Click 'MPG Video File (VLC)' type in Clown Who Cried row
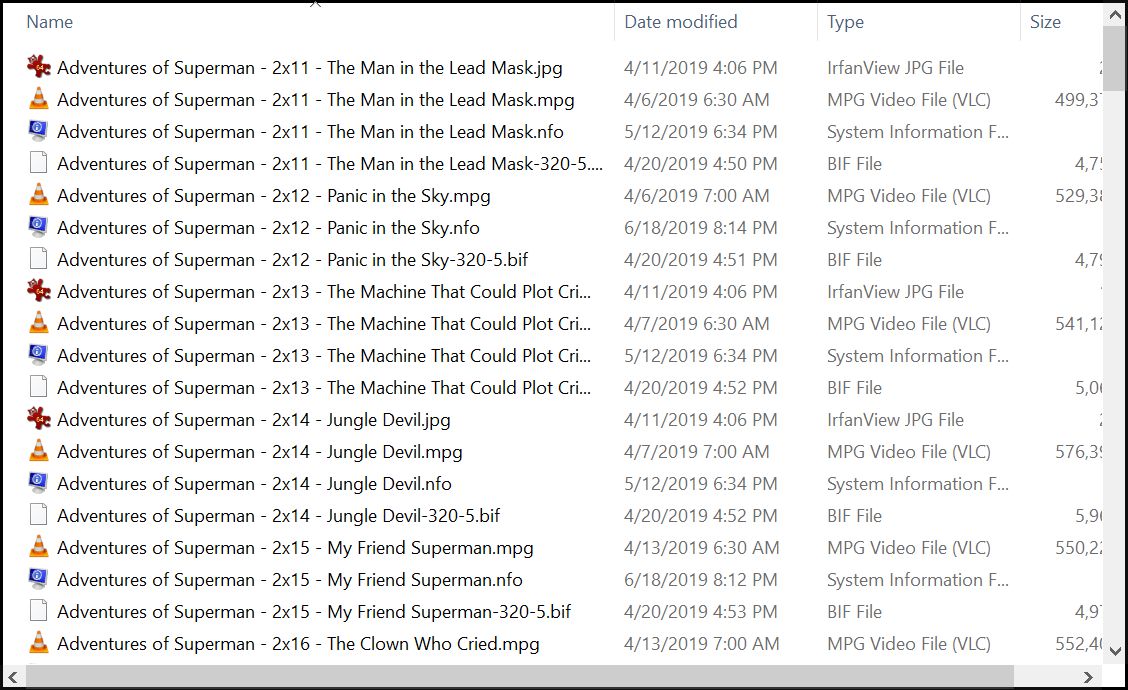This screenshot has width=1128, height=690. click(909, 644)
